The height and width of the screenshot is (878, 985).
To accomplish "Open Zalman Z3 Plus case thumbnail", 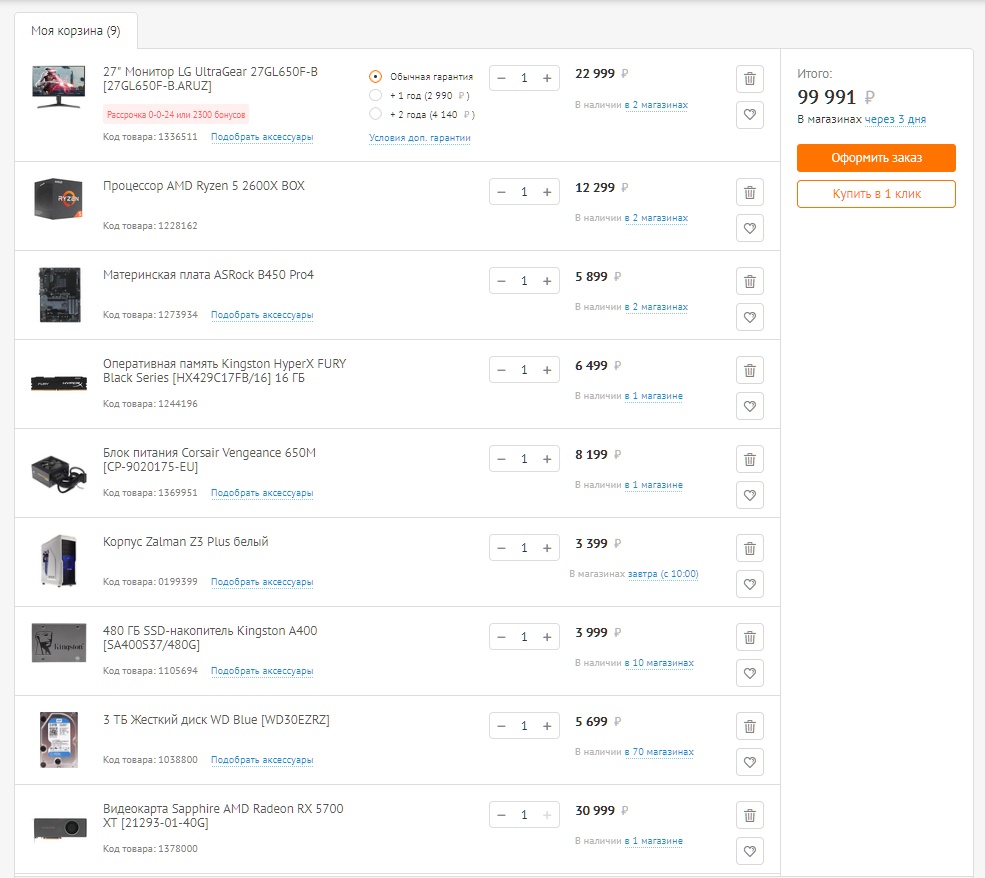I will click(x=59, y=561).
